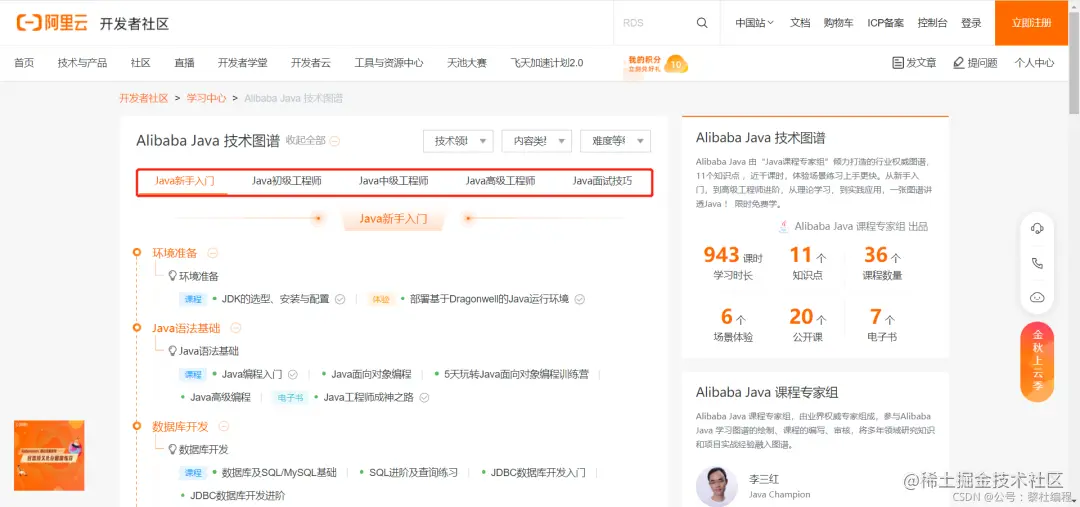Open the 购物车 link
The height and width of the screenshot is (507, 1080).
coord(838,23)
